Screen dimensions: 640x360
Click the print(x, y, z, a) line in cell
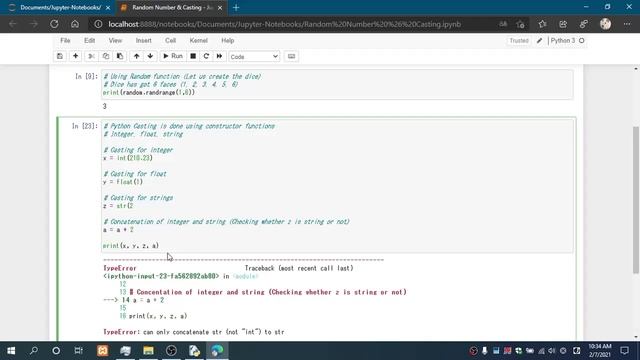coord(131,246)
